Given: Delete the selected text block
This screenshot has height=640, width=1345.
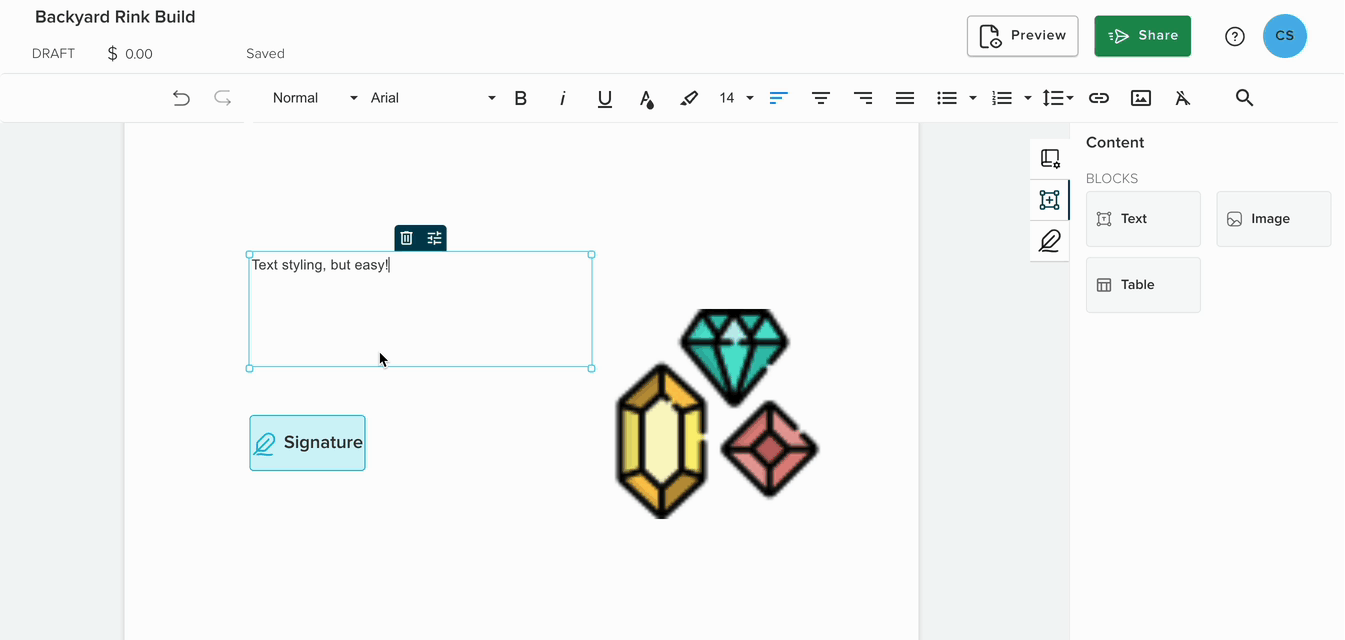Looking at the screenshot, I should (407, 238).
